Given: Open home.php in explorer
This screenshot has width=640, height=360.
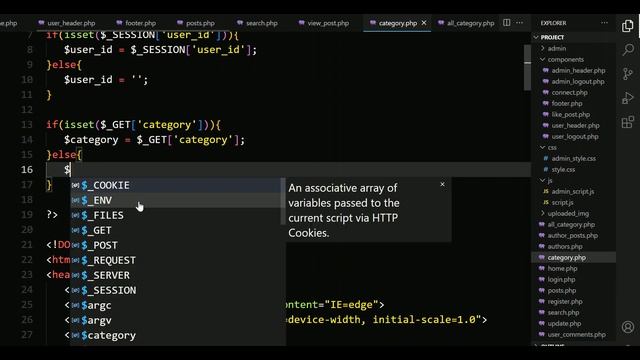Looking at the screenshot, I should point(562,269).
